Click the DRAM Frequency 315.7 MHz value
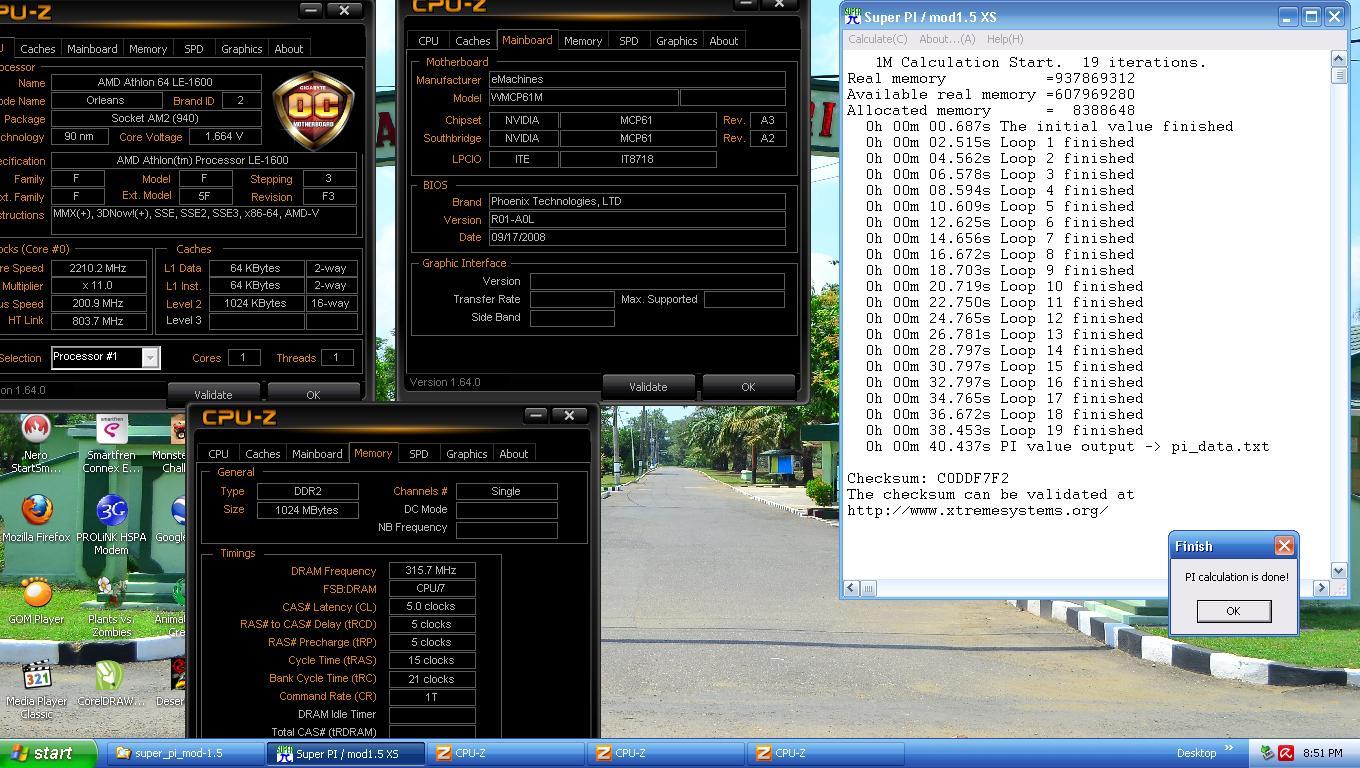 coord(431,570)
